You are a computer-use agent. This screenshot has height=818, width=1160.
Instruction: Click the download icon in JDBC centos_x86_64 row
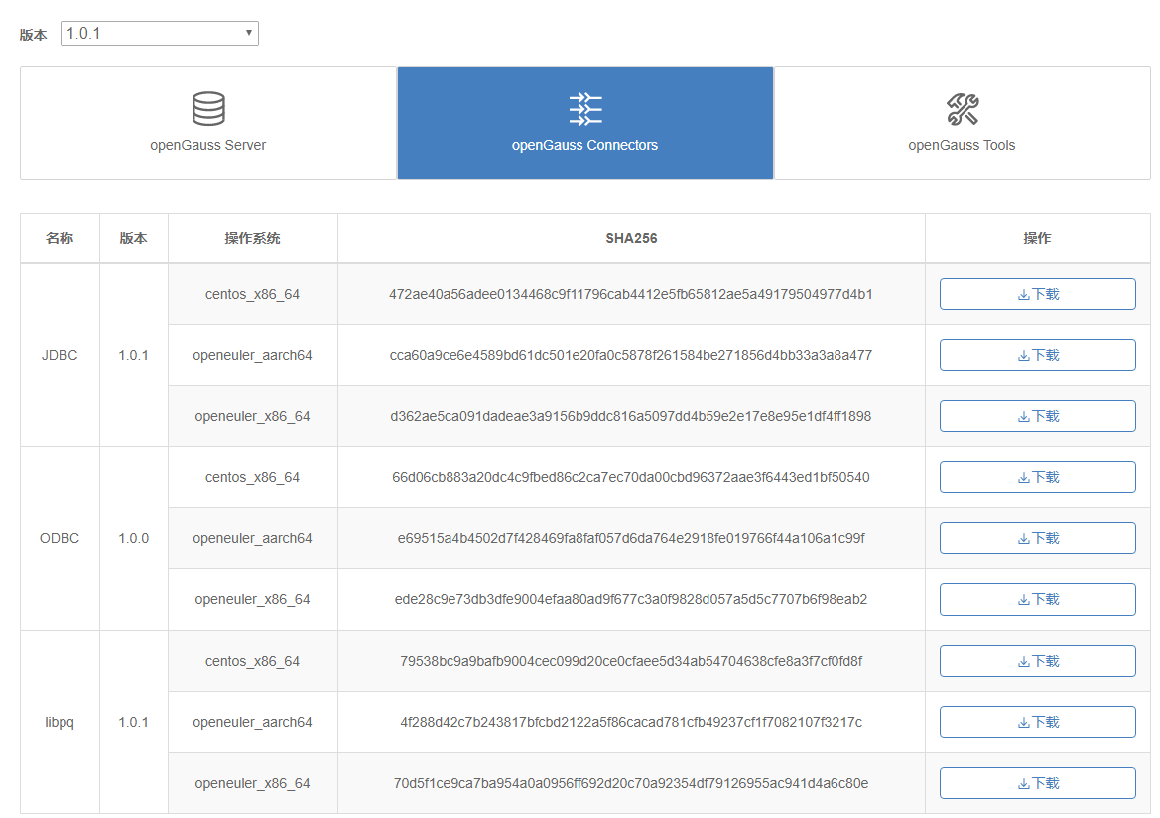1024,293
